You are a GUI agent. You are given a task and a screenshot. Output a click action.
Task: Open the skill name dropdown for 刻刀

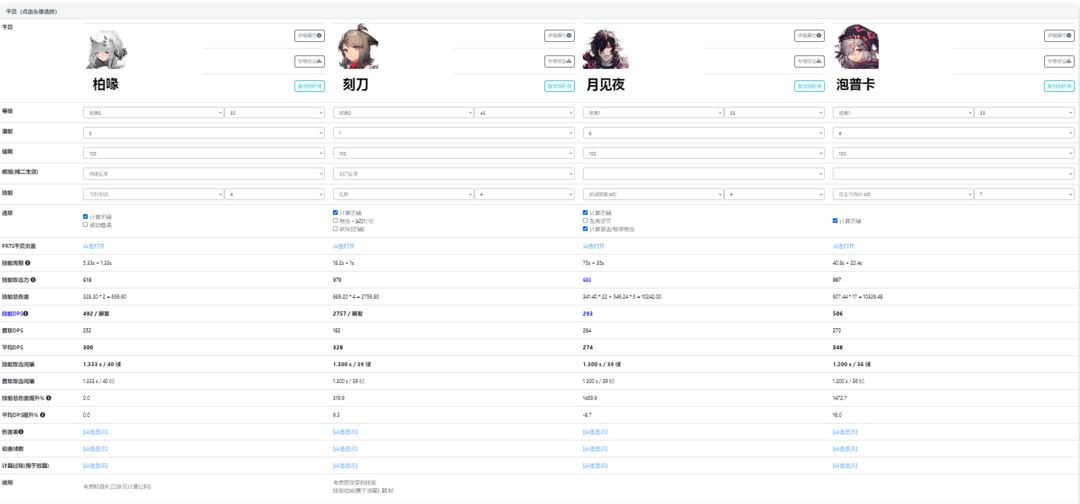[403, 194]
